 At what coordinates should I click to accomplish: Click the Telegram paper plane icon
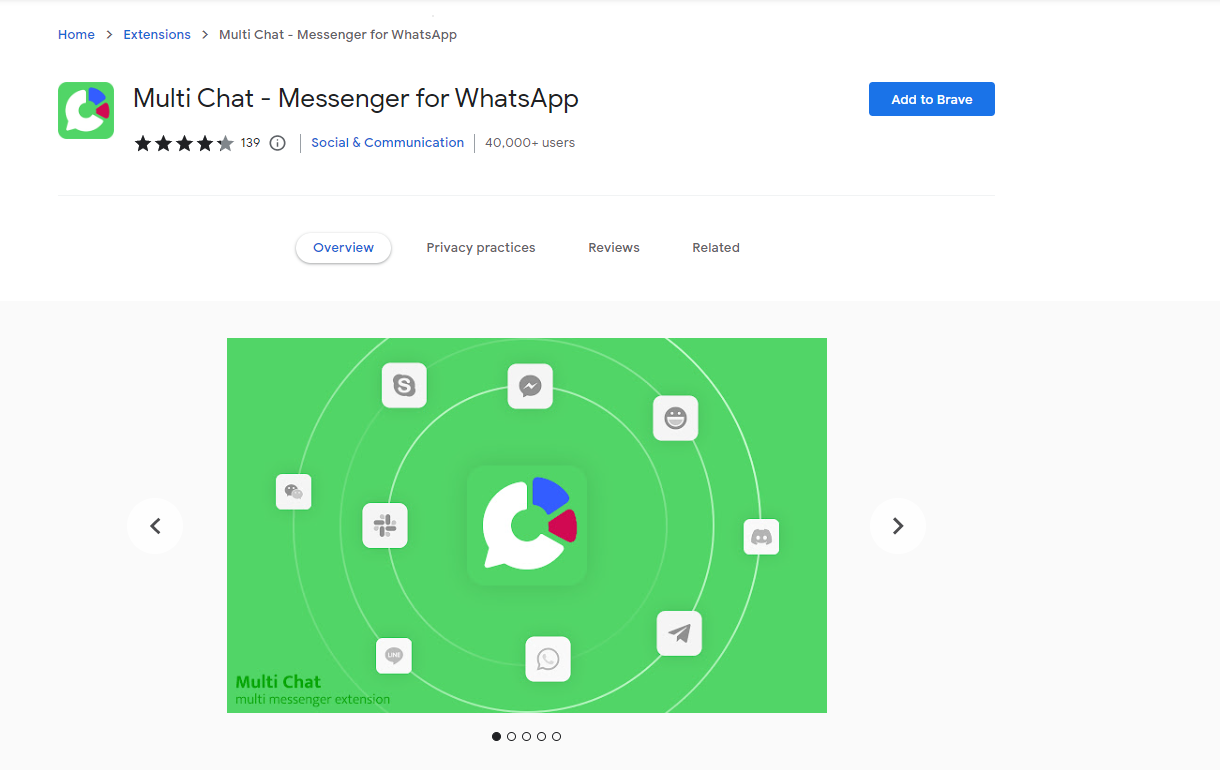(679, 633)
